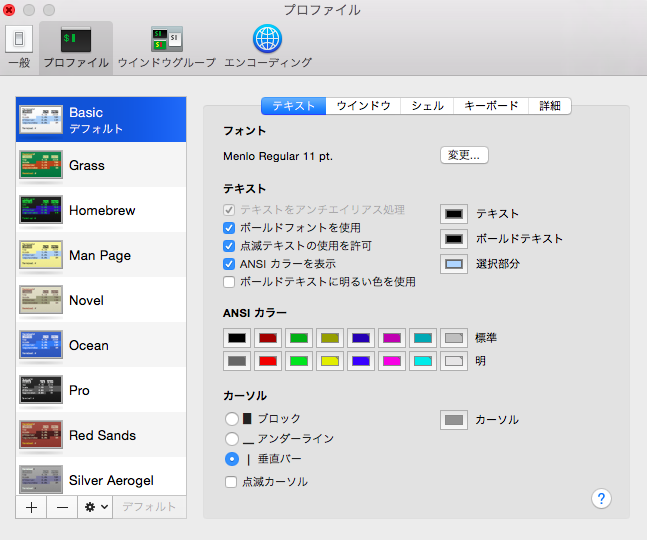Click the plus add profile button
This screenshot has height=540, width=647.
[x=31, y=507]
